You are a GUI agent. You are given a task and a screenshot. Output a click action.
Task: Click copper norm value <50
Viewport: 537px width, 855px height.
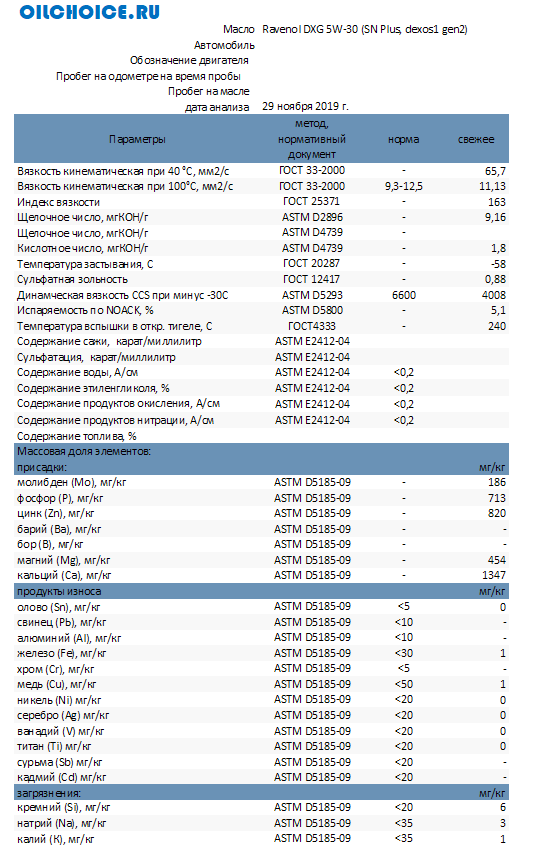[404, 685]
